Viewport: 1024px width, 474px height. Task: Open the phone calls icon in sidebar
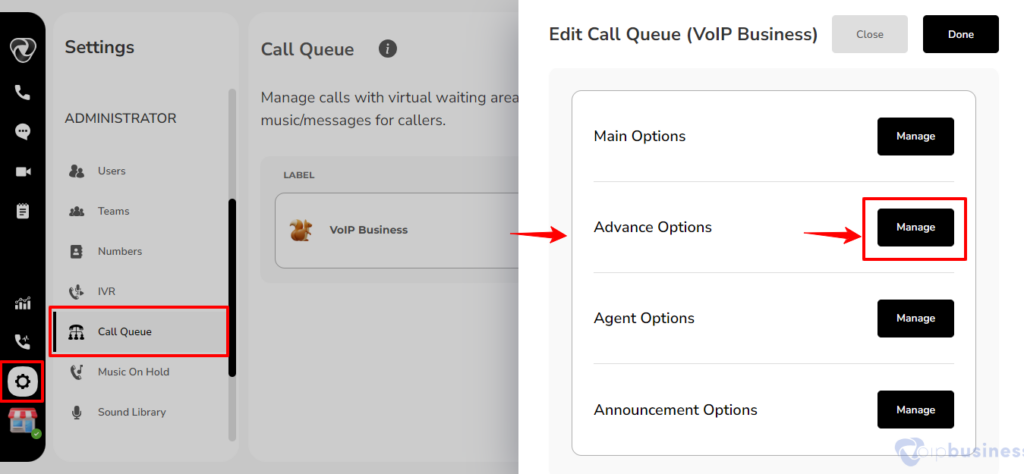click(22, 93)
